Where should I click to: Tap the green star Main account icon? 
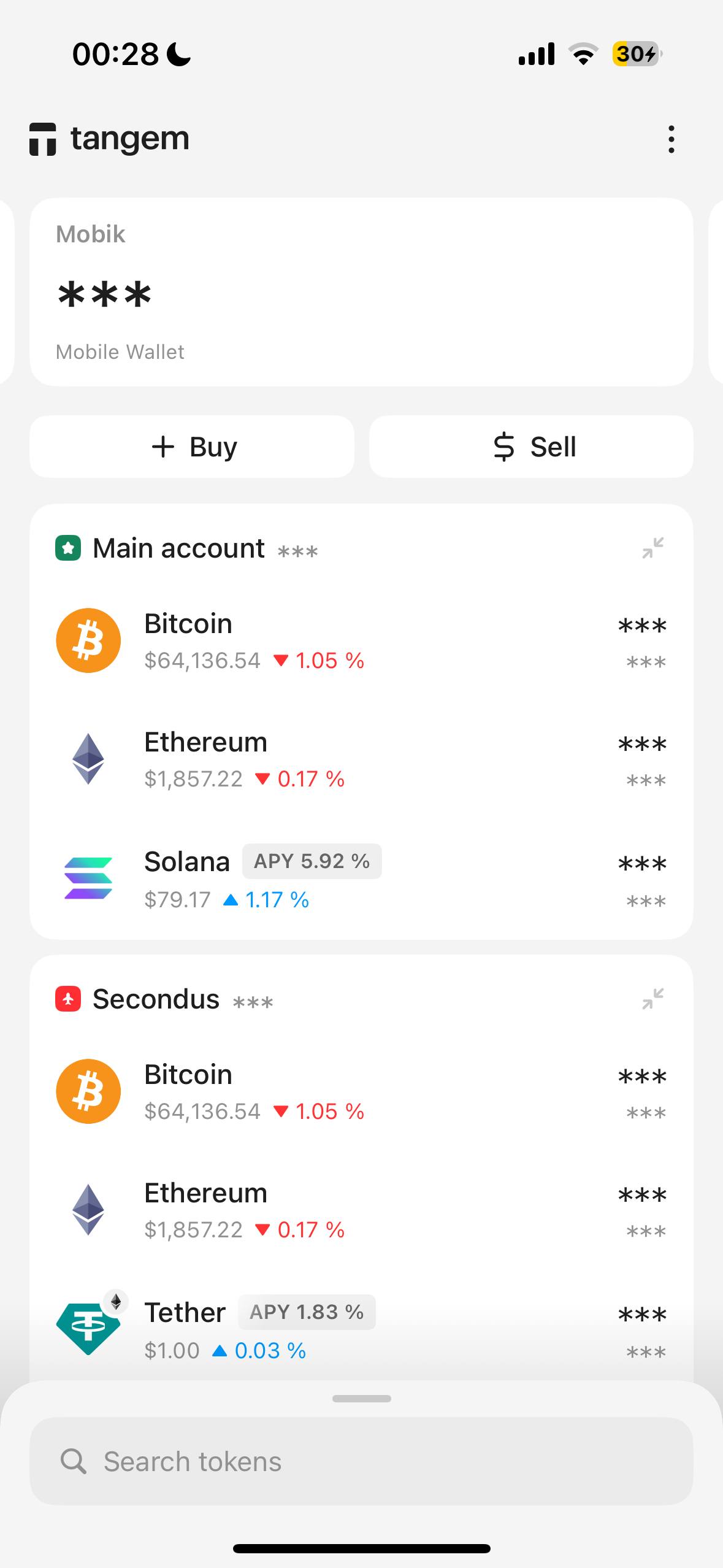68,548
